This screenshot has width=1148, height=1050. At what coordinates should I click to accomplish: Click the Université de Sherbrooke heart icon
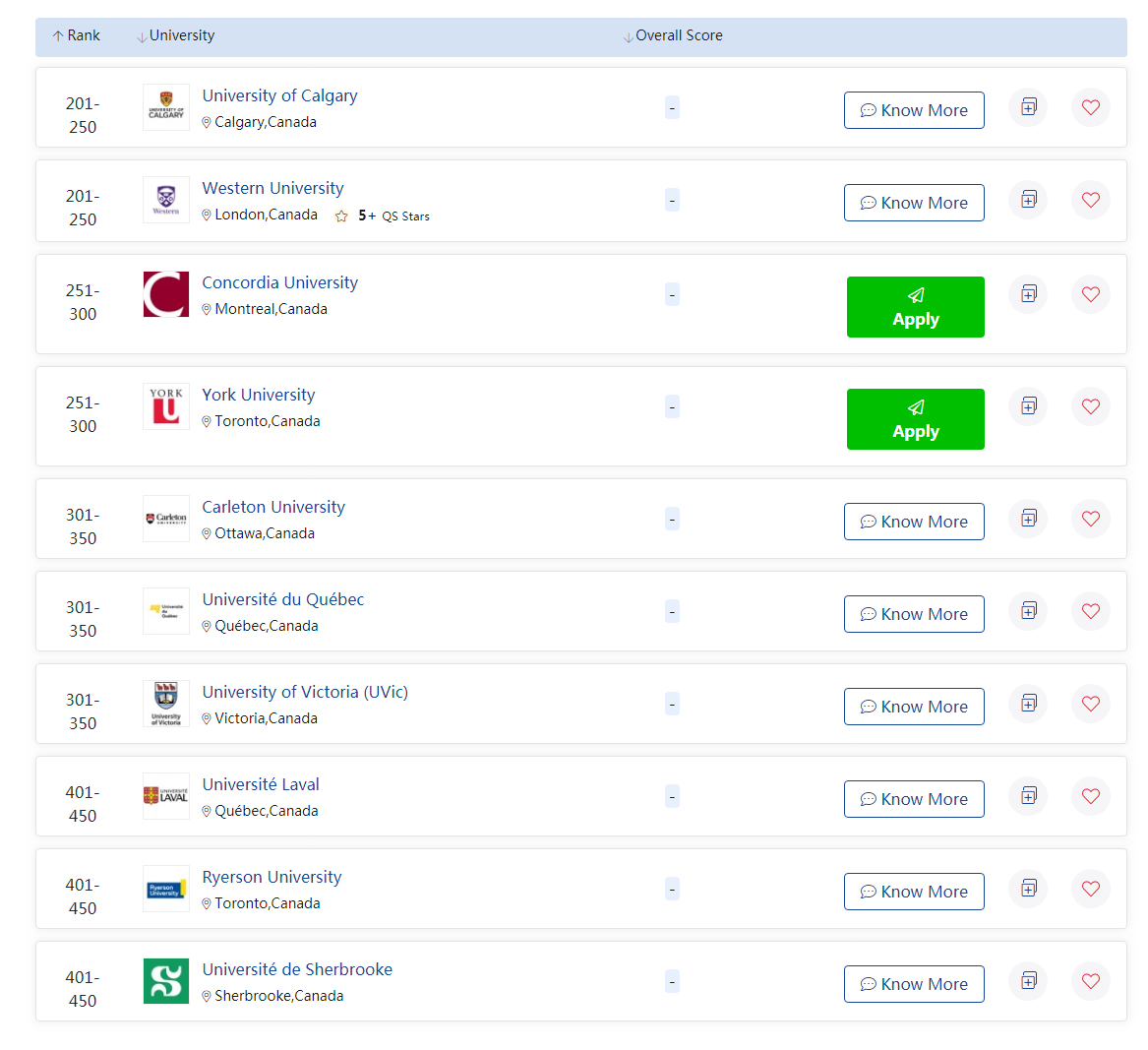coord(1090,981)
